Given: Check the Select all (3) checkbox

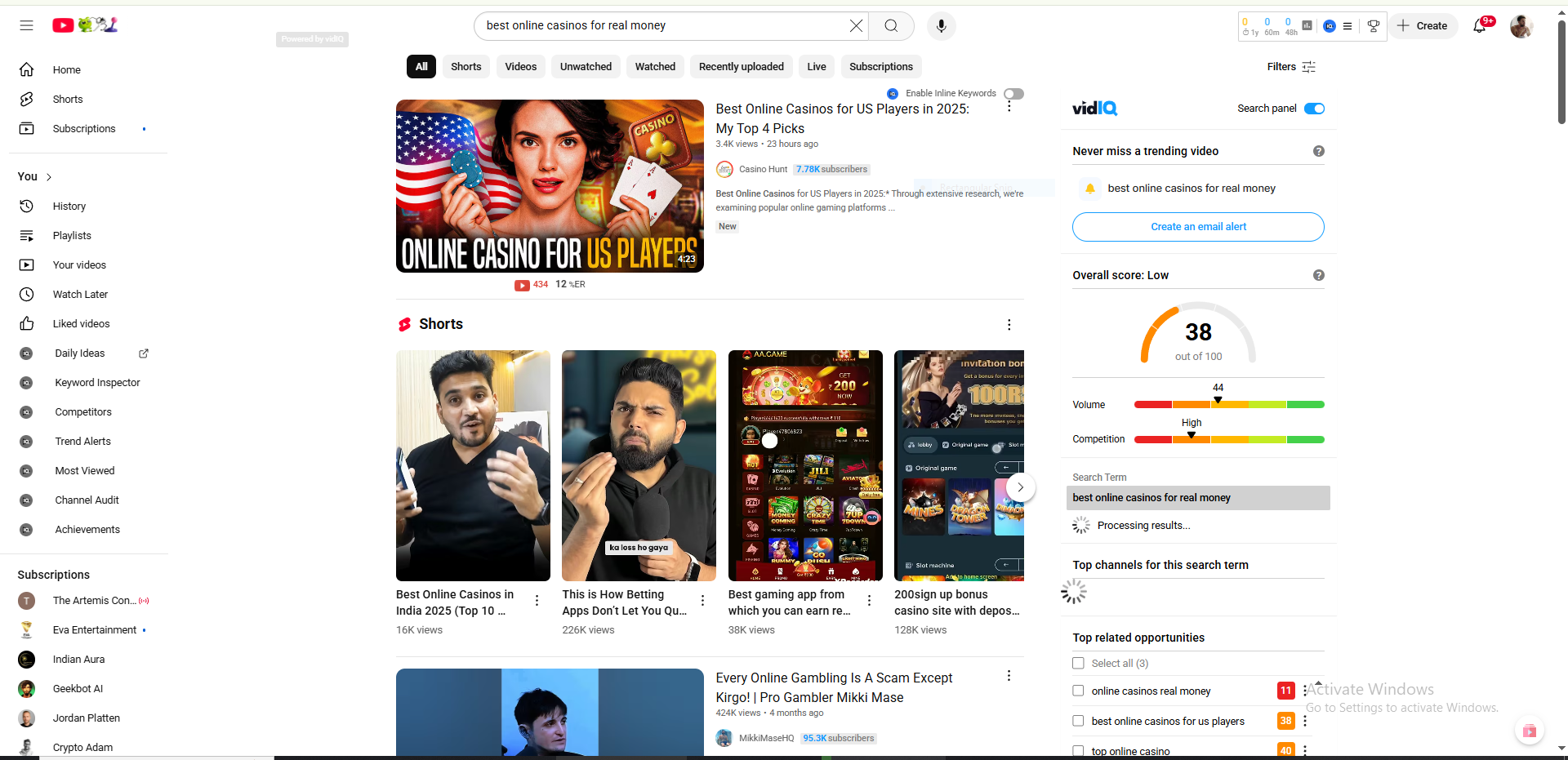Looking at the screenshot, I should [x=1078, y=664].
